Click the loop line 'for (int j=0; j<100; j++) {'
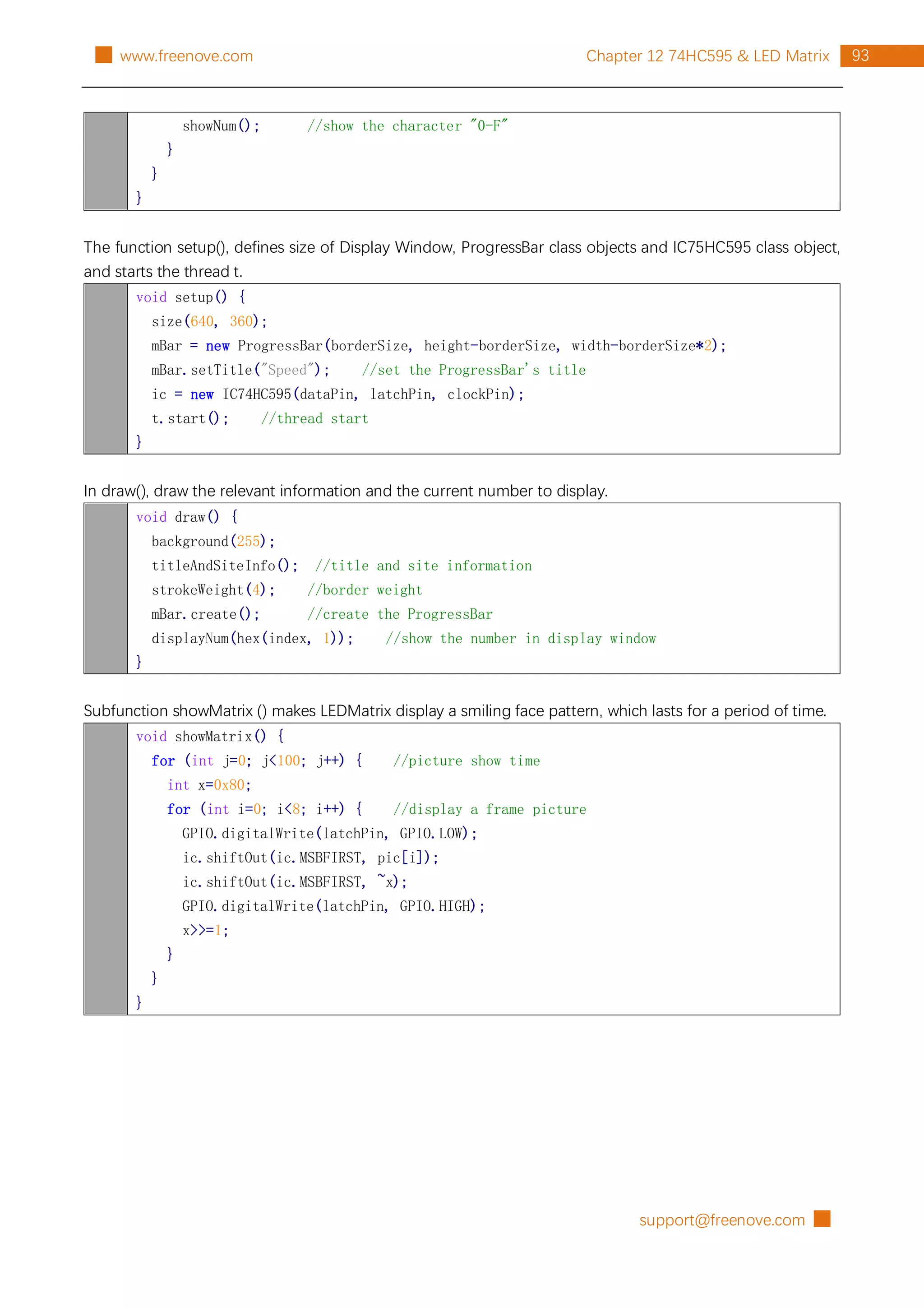 (257, 761)
